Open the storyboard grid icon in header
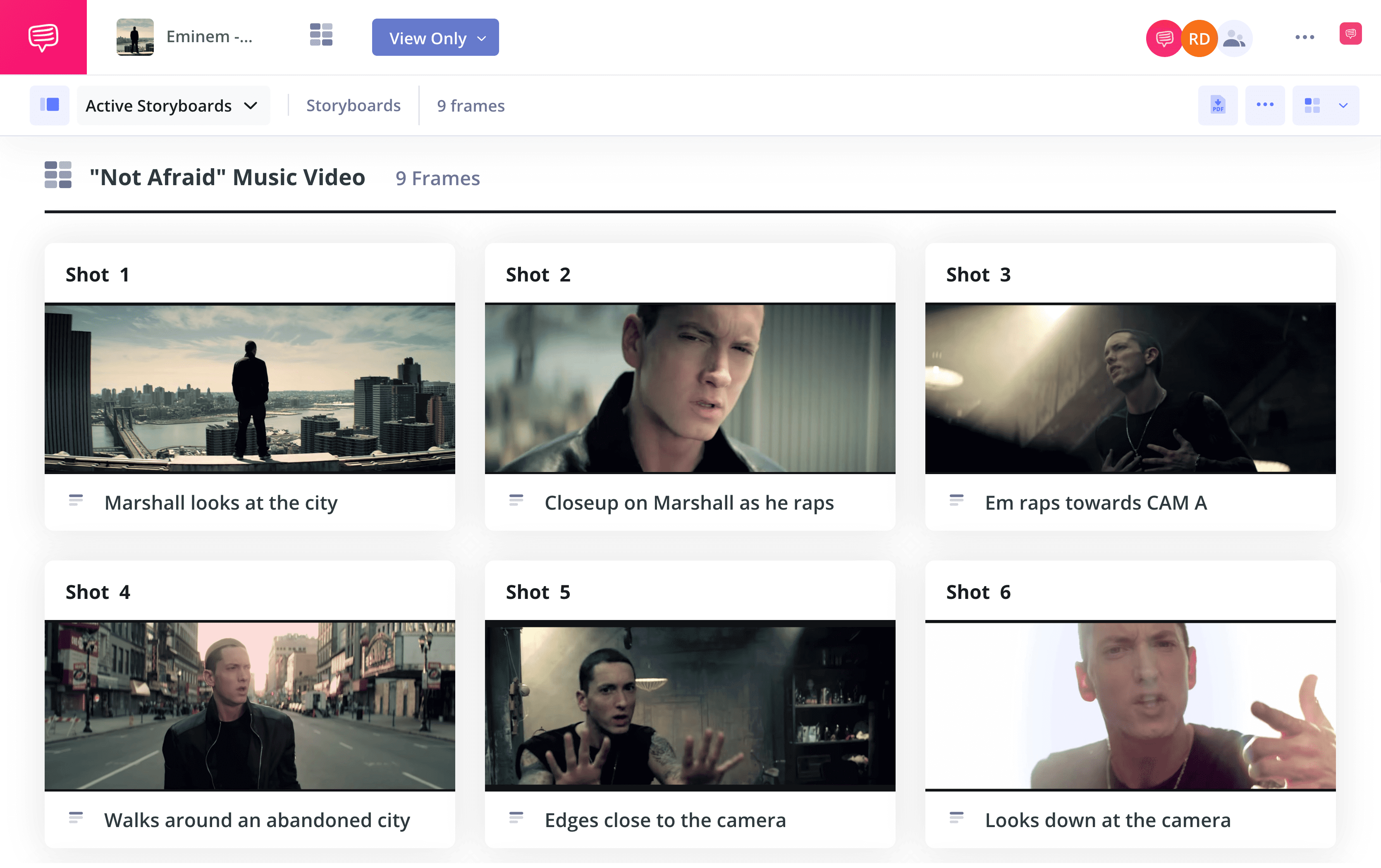This screenshot has height=868, width=1381. (x=321, y=35)
